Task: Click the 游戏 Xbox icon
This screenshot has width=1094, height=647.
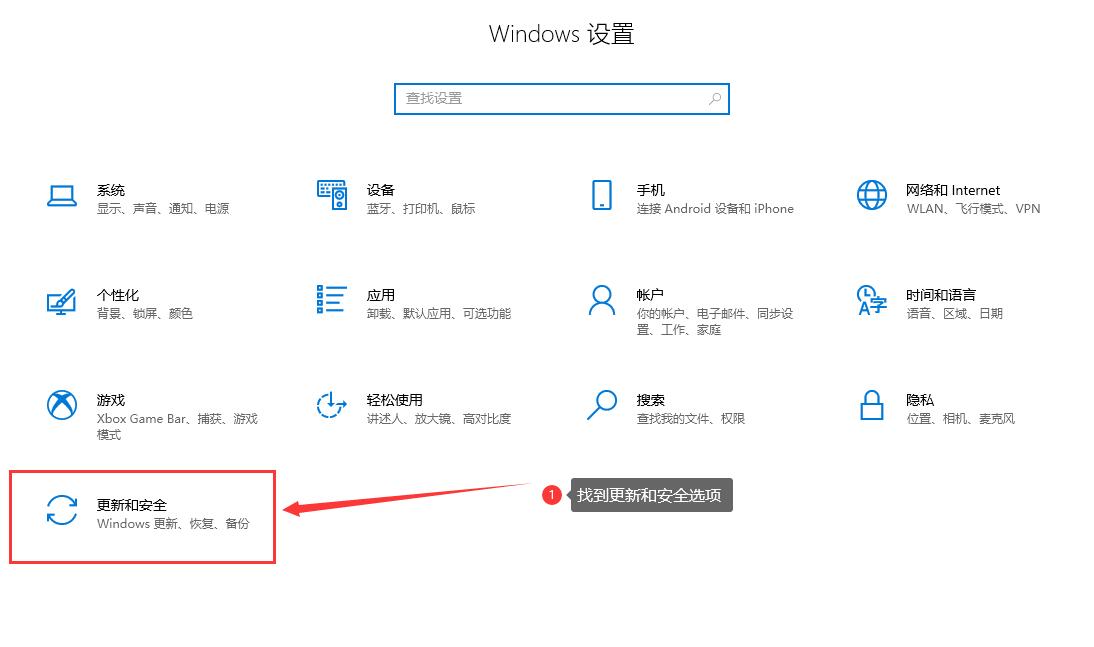Action: tap(62, 405)
